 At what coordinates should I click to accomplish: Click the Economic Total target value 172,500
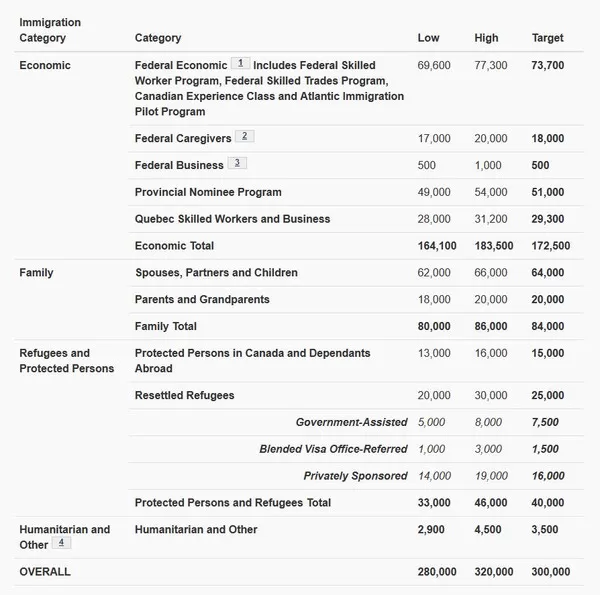551,246
